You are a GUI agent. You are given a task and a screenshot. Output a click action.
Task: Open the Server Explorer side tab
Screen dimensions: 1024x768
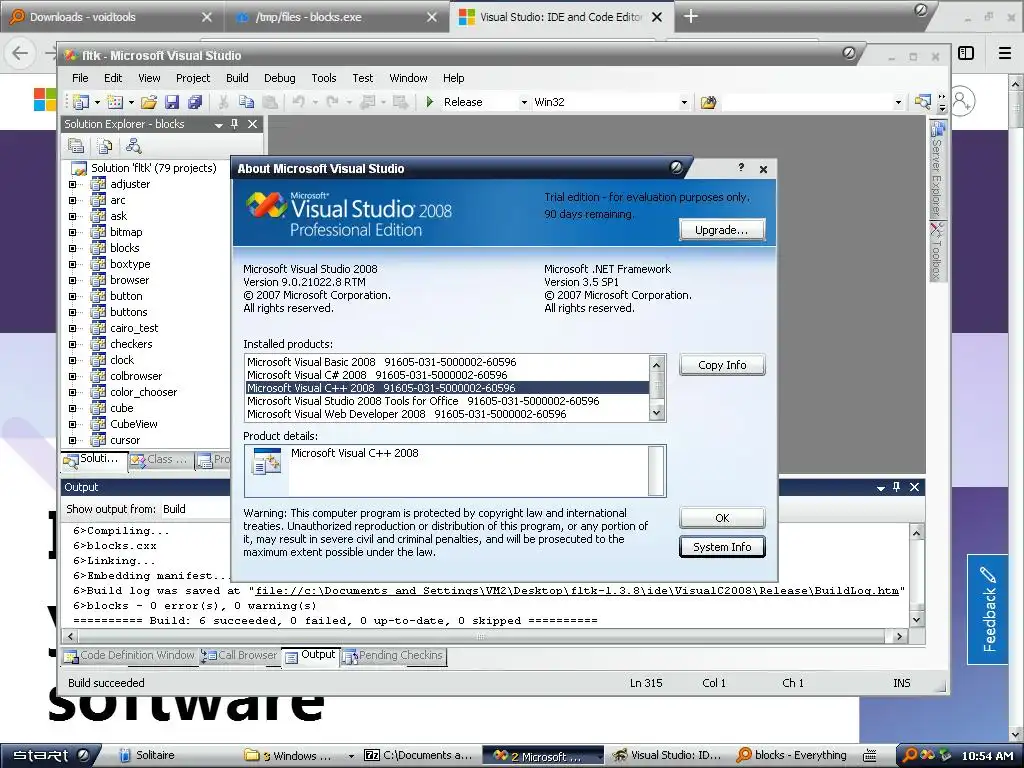pos(938,169)
